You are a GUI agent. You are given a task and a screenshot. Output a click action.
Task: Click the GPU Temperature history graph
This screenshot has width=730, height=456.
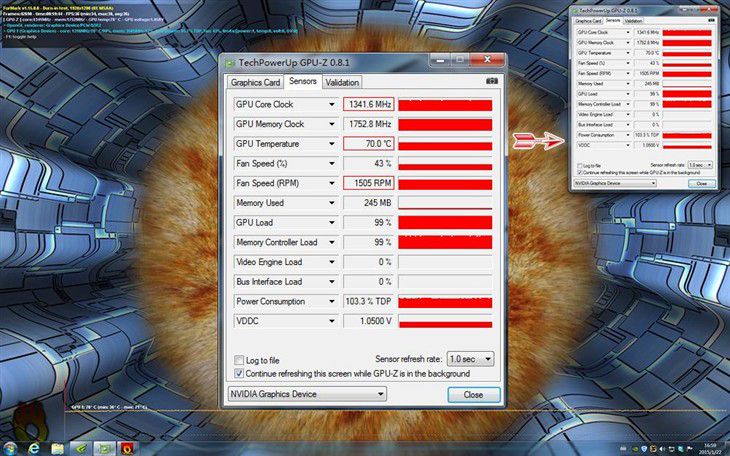tap(445, 144)
